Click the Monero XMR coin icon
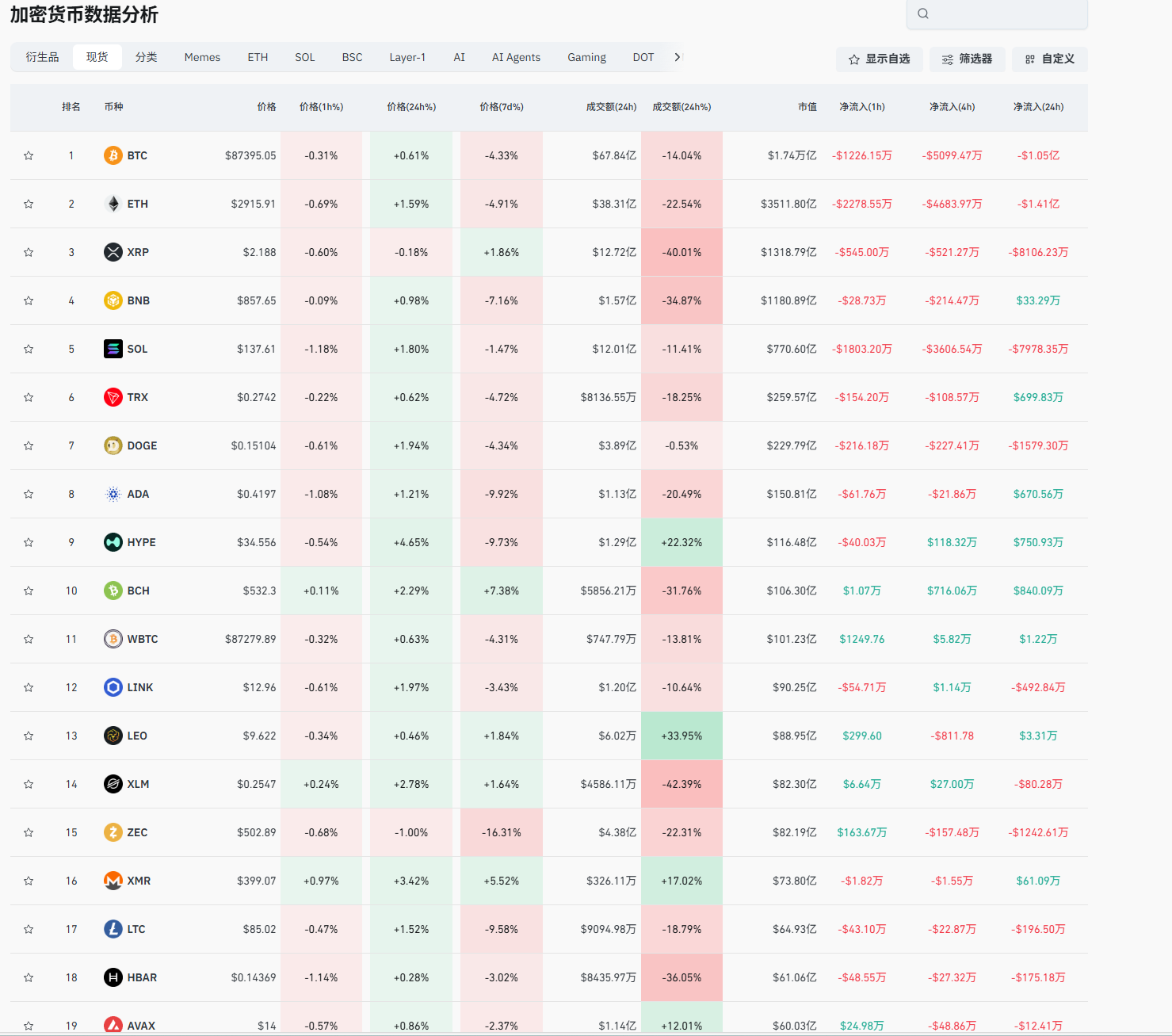 (113, 881)
